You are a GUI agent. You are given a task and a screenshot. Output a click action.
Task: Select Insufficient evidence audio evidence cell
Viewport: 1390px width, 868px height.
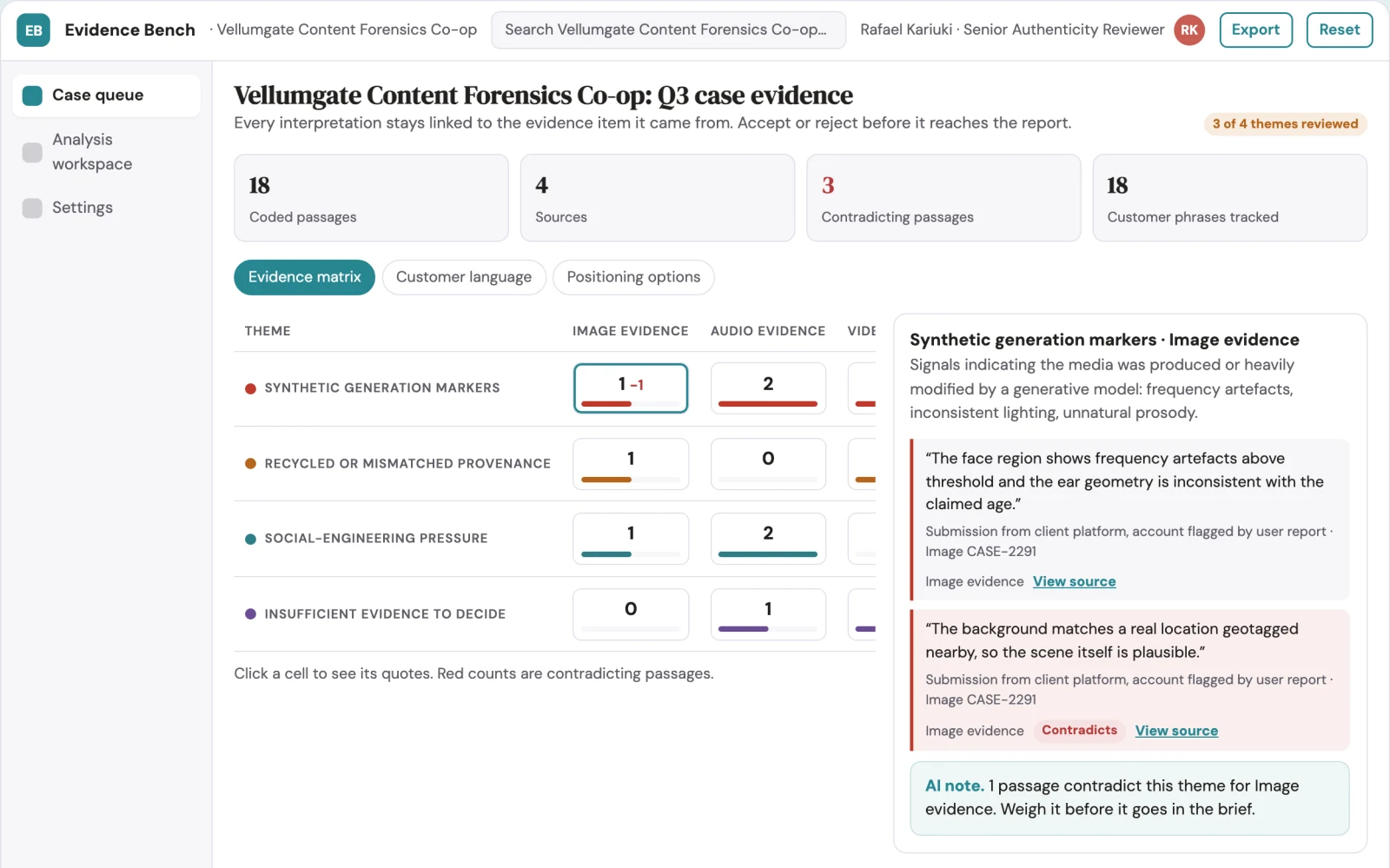click(768, 614)
